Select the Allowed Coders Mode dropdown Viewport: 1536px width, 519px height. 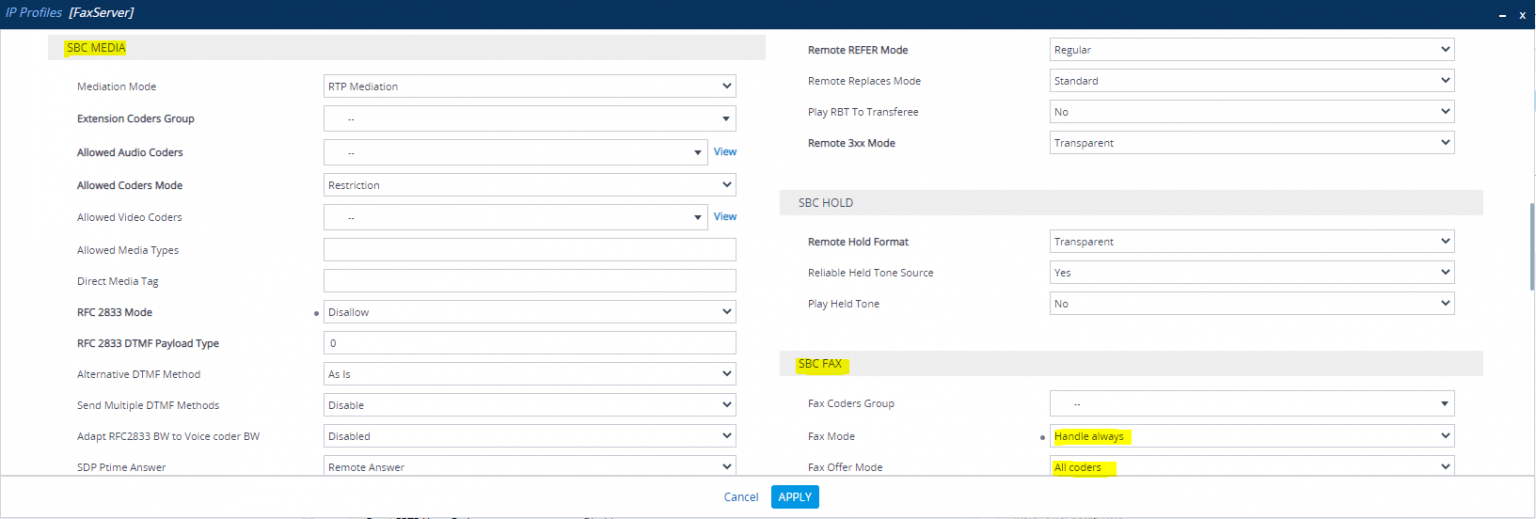[529, 185]
